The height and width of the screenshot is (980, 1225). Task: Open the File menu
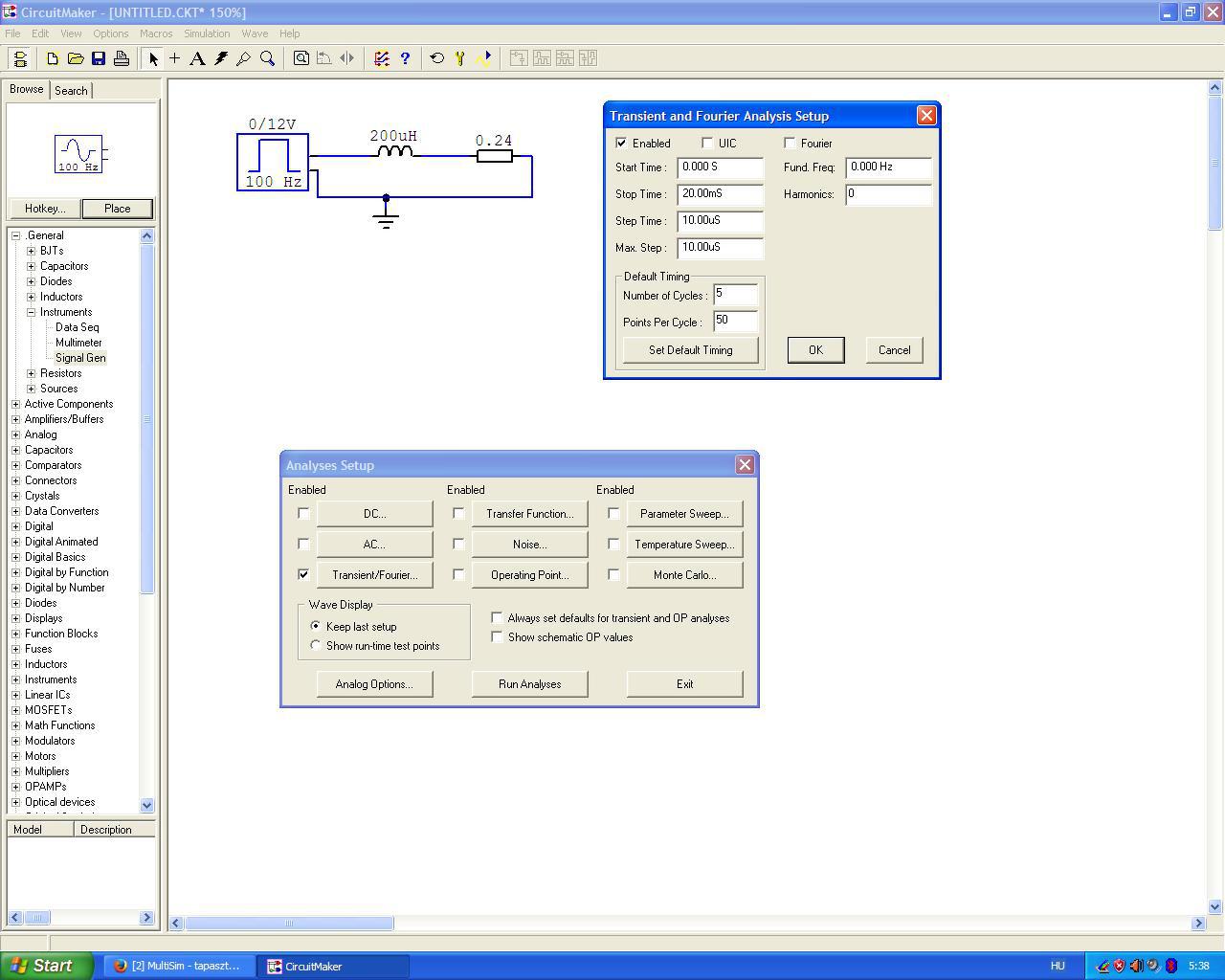pyautogui.click(x=12, y=33)
